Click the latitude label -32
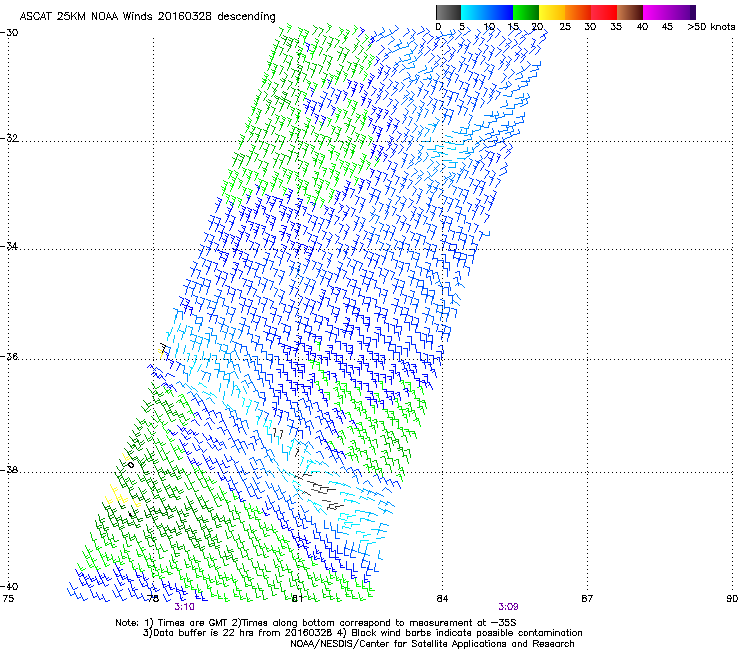Viewport: 740px width, 650px height. click(9, 138)
